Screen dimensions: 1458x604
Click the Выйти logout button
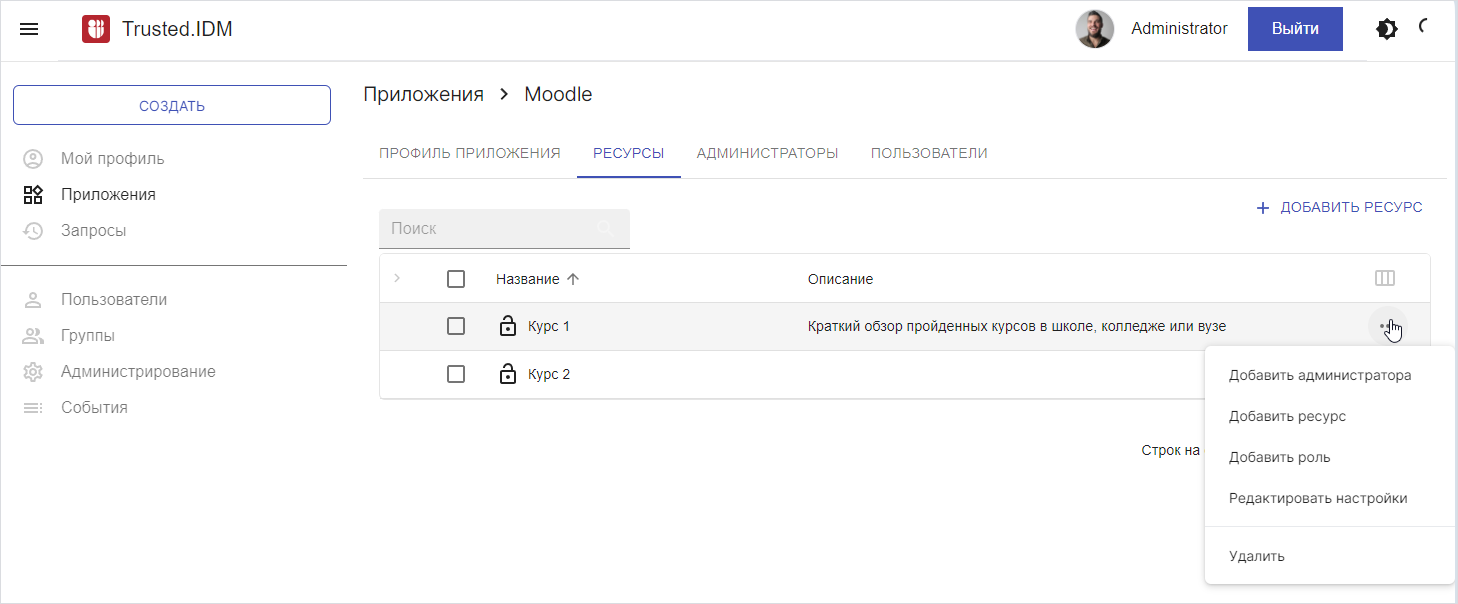[x=1295, y=29]
